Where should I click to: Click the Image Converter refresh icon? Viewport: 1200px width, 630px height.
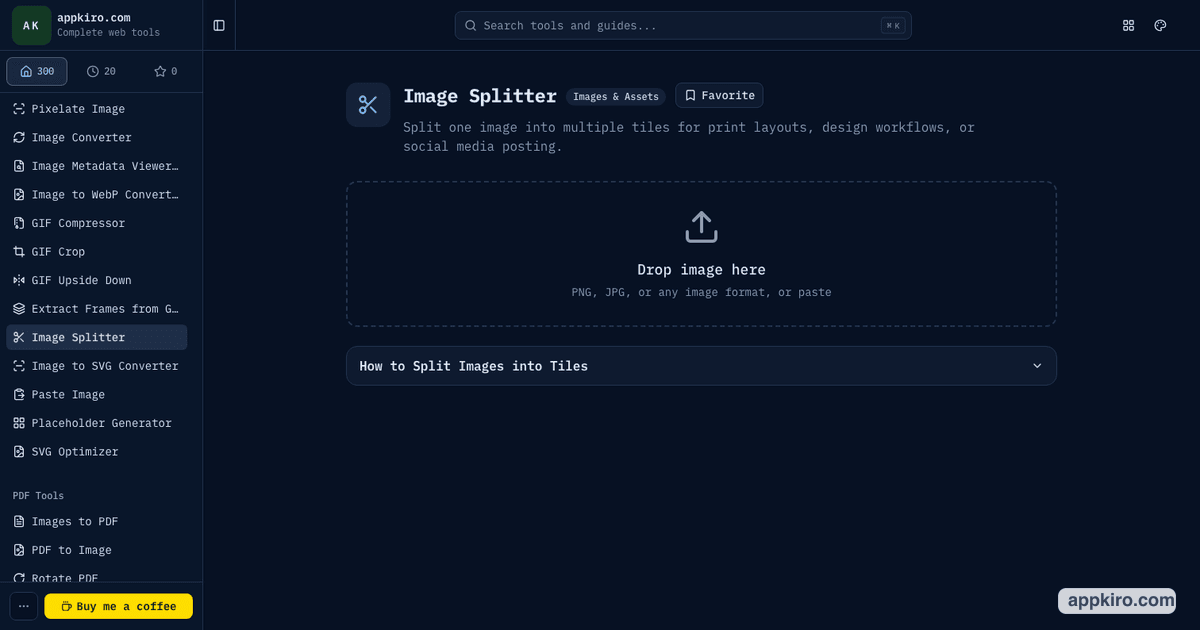[18, 138]
